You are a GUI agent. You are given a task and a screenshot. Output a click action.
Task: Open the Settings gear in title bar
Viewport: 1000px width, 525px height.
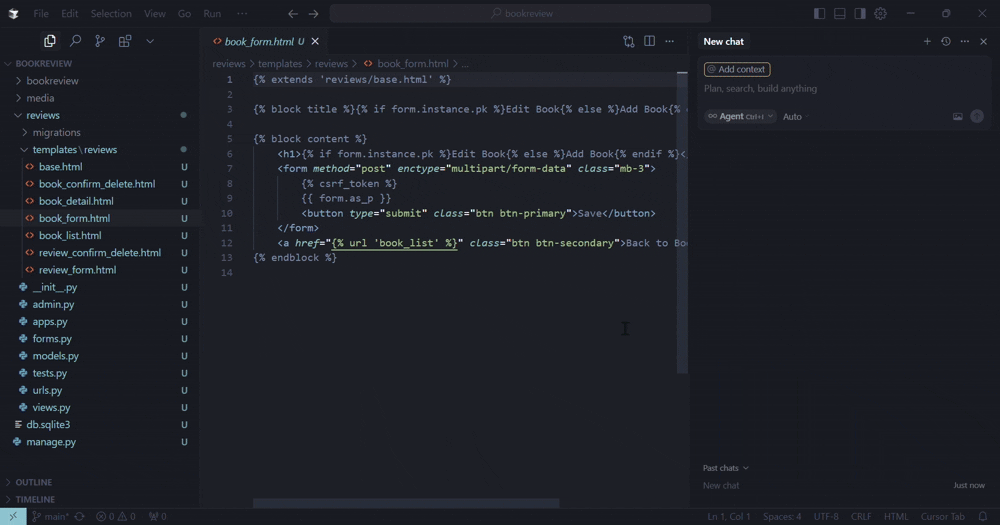click(880, 14)
